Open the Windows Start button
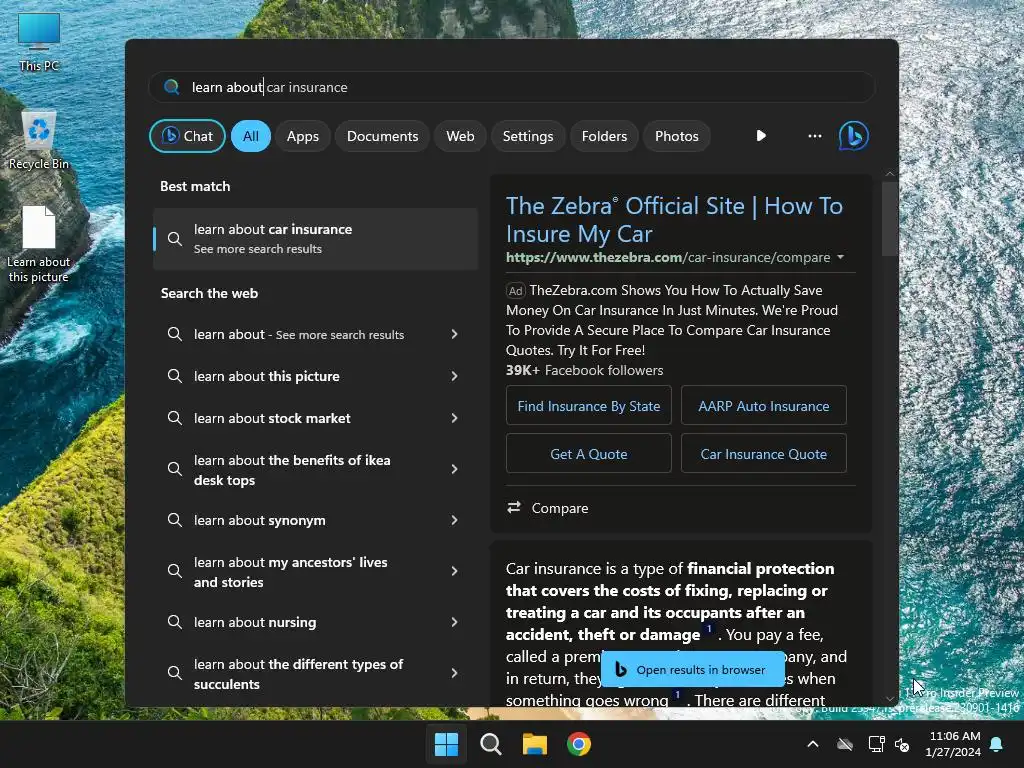The height and width of the screenshot is (768, 1024). [x=447, y=744]
